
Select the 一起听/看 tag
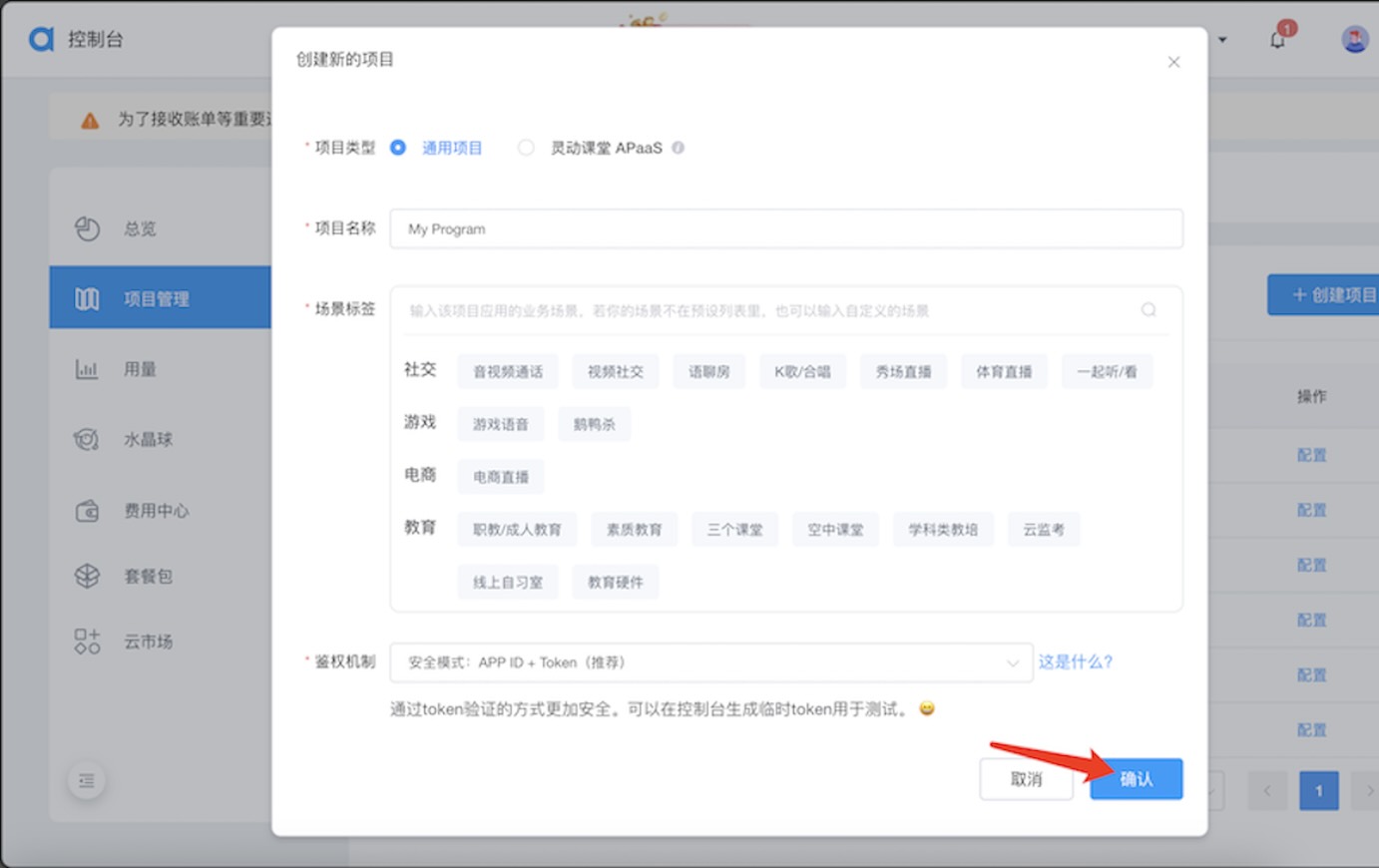point(1107,371)
